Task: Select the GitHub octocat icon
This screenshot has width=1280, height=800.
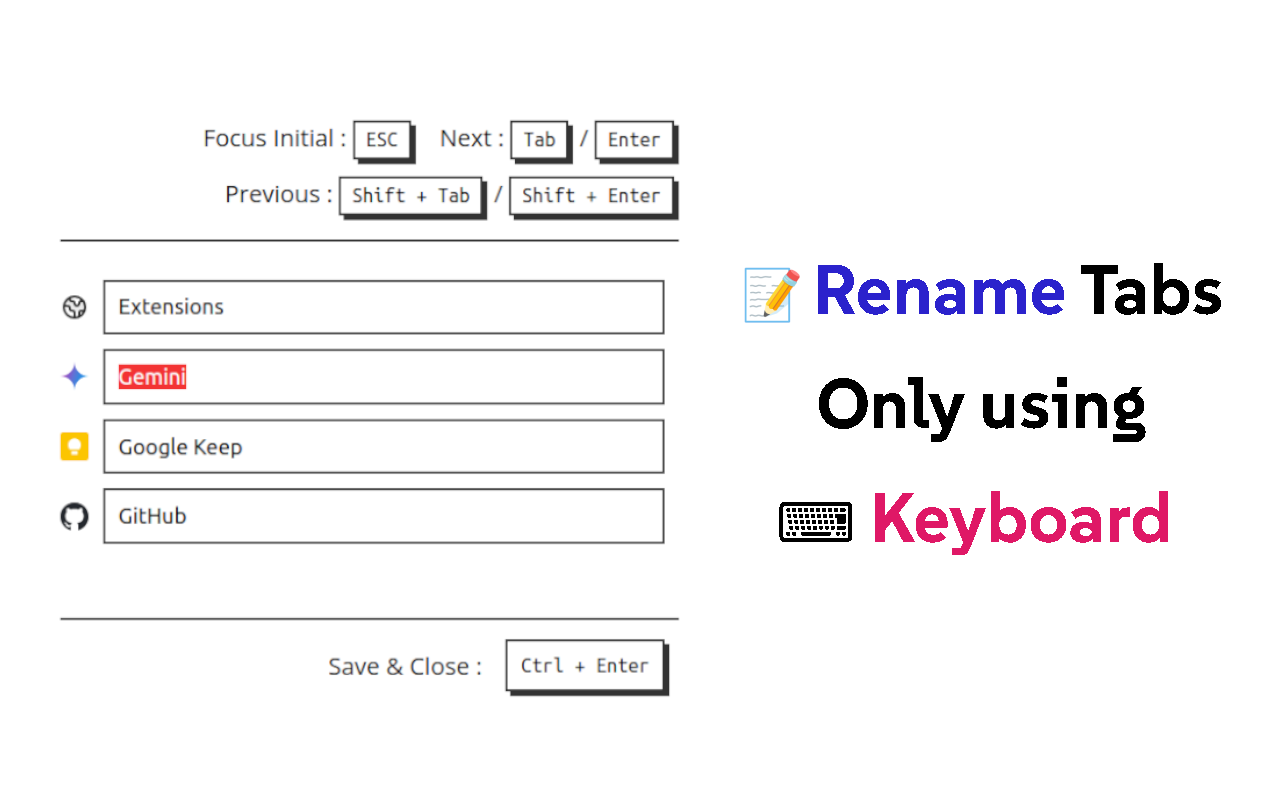Action: (x=74, y=516)
